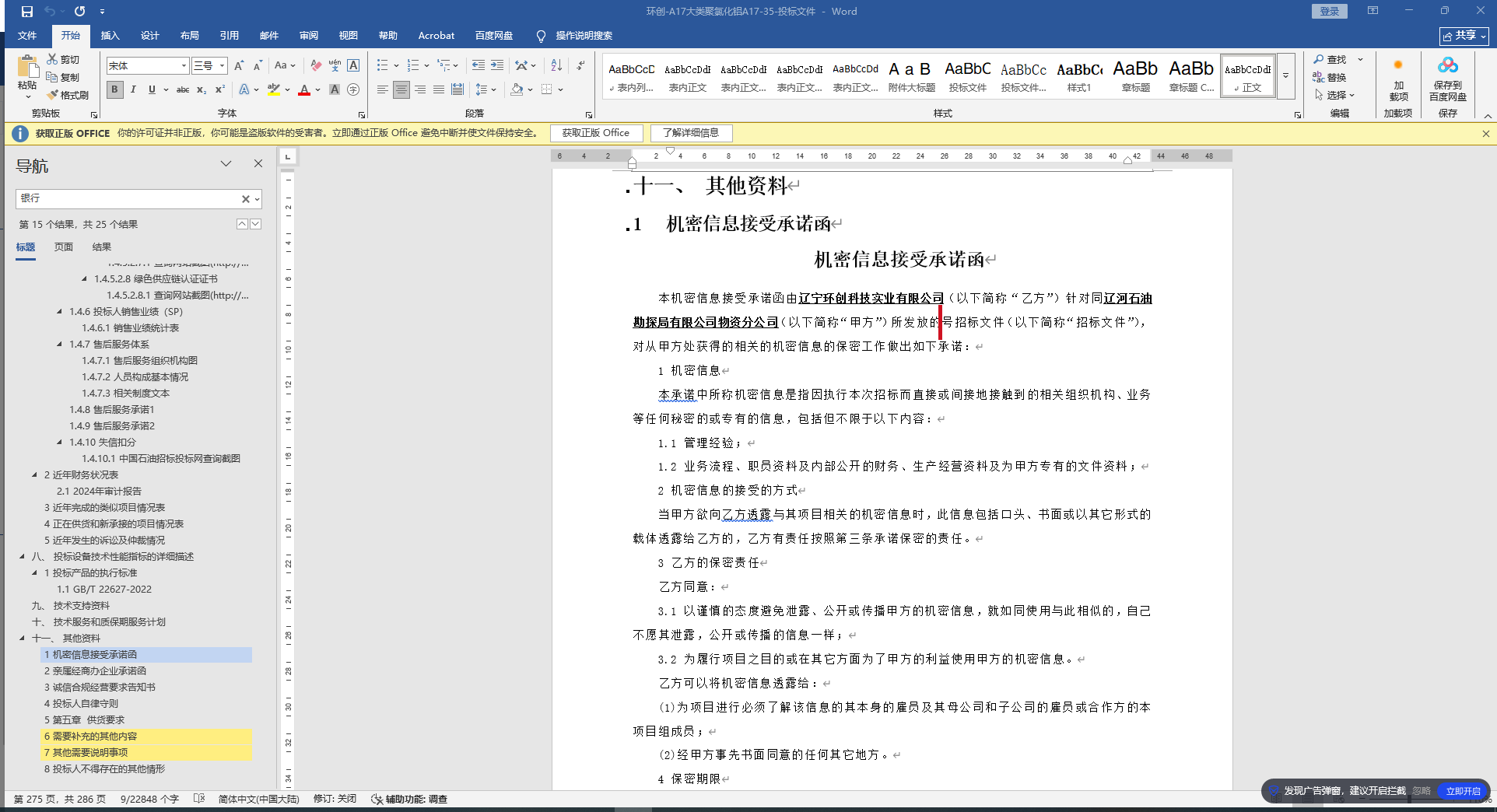
Task: Click the Format Painter (格式刷) tool
Action: pyautogui.click(x=68, y=95)
